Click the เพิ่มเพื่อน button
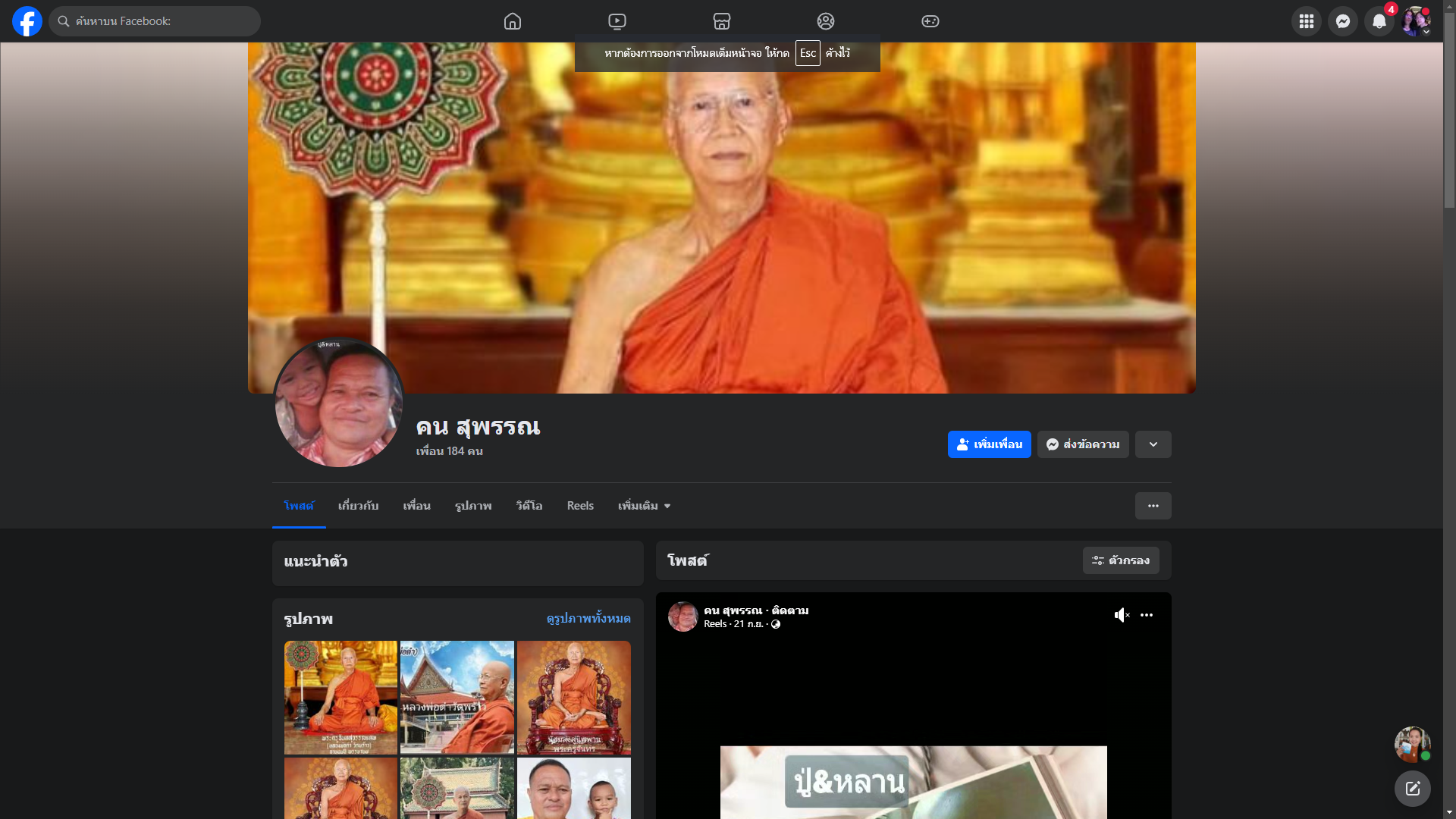Image resolution: width=1456 pixels, height=819 pixels. click(x=989, y=444)
